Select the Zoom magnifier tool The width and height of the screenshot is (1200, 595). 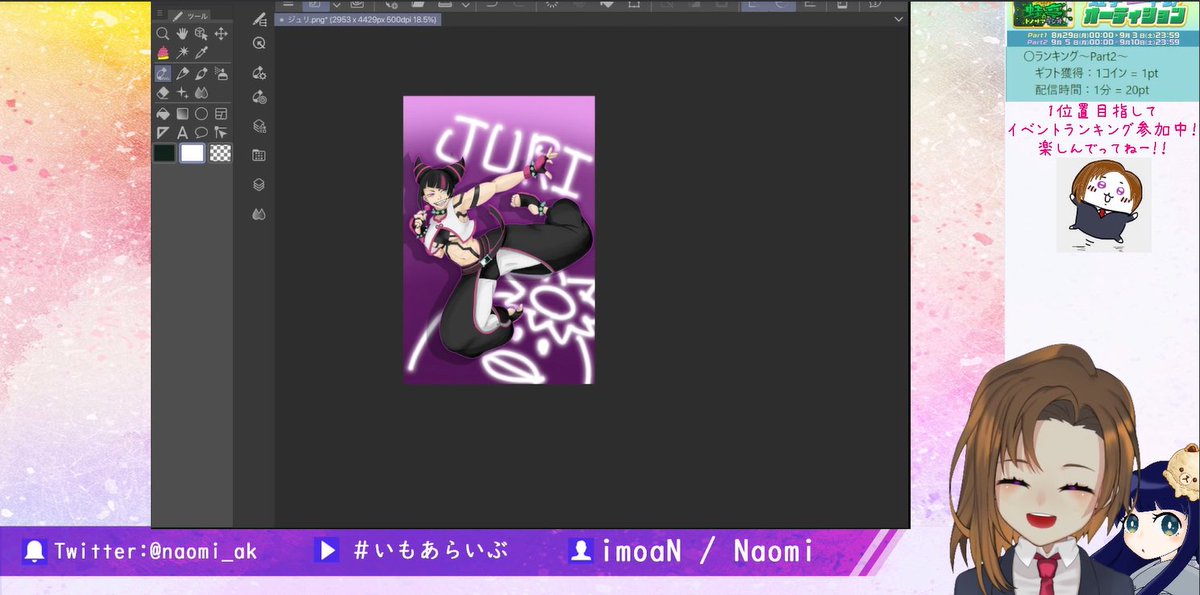pos(162,34)
